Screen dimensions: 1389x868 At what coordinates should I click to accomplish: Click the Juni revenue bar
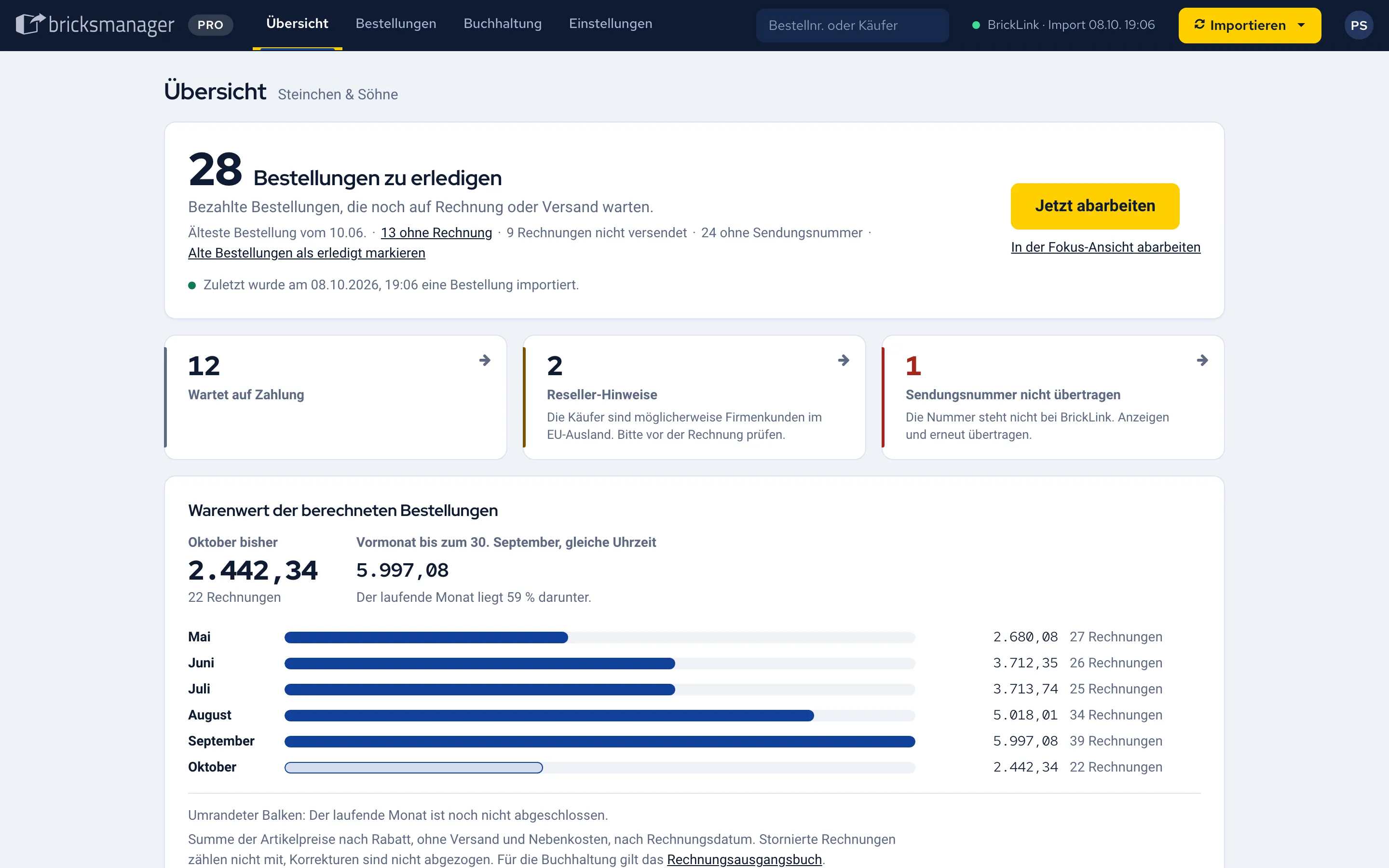pos(480,664)
